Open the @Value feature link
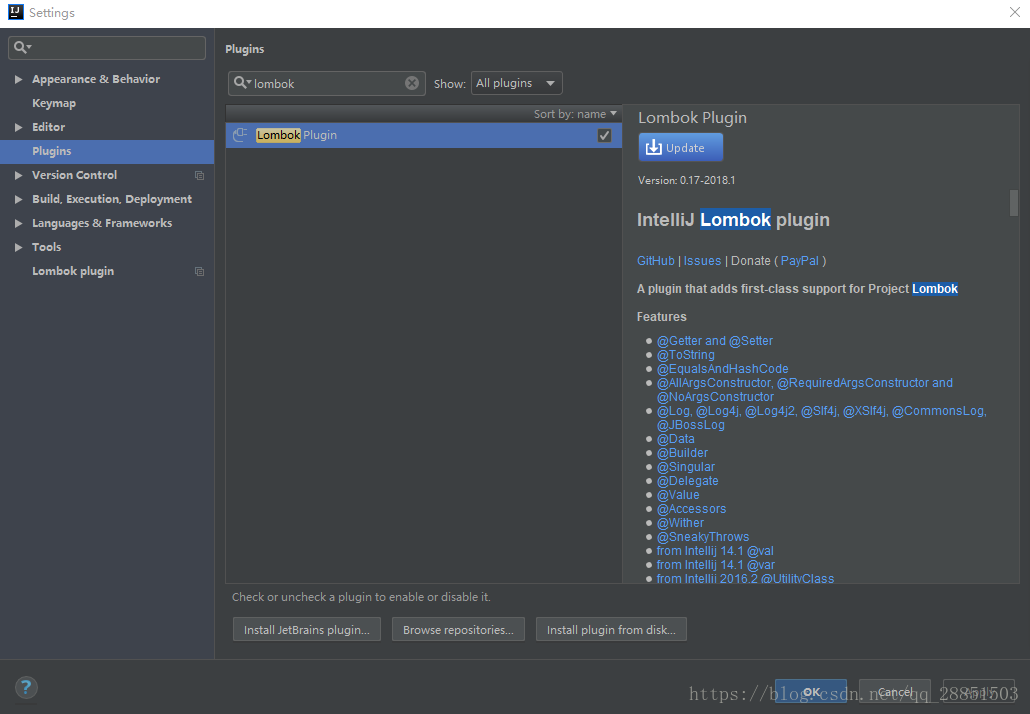Viewport: 1030px width, 714px height. tap(678, 495)
